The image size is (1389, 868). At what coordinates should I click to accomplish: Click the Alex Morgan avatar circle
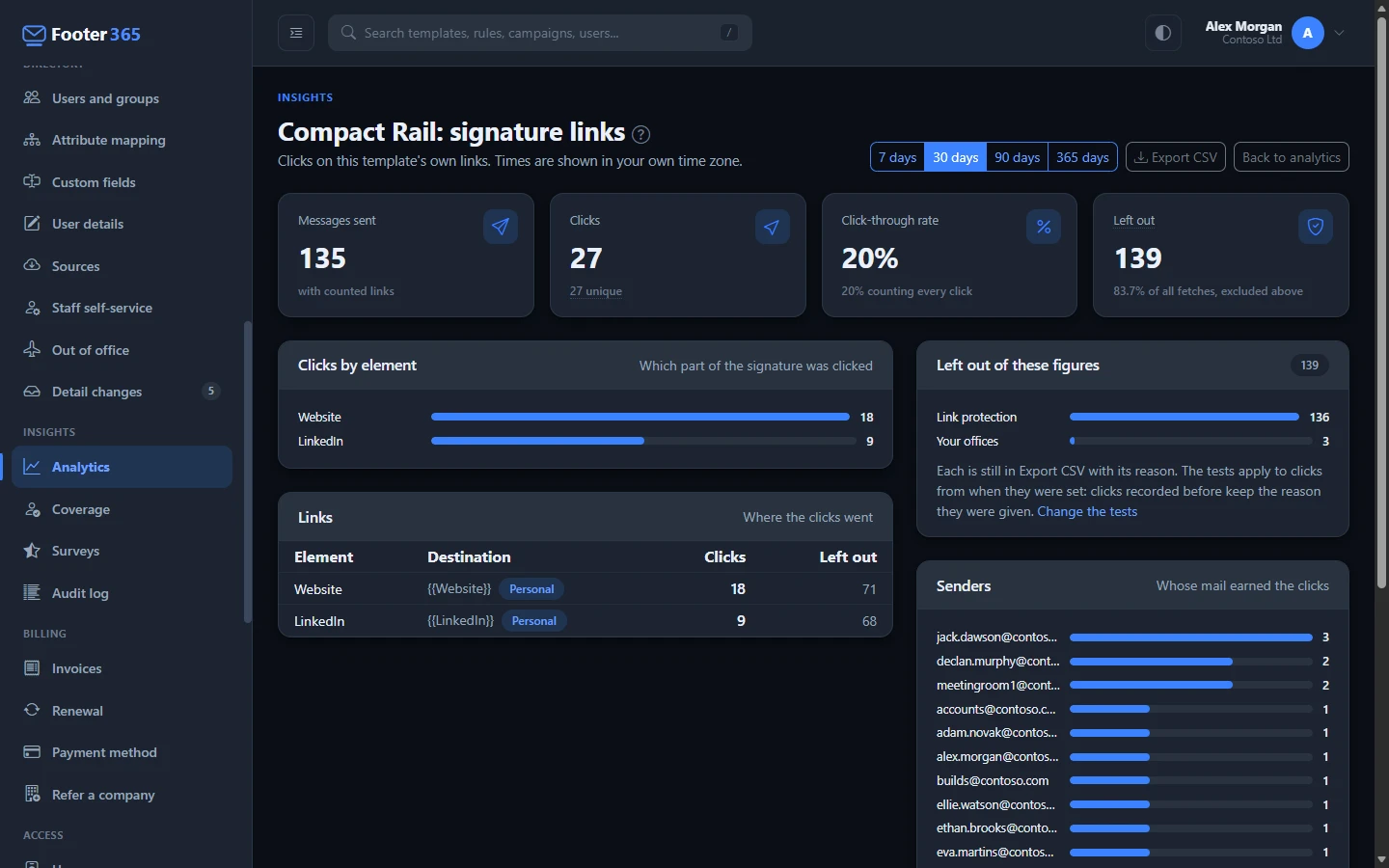[x=1308, y=33]
